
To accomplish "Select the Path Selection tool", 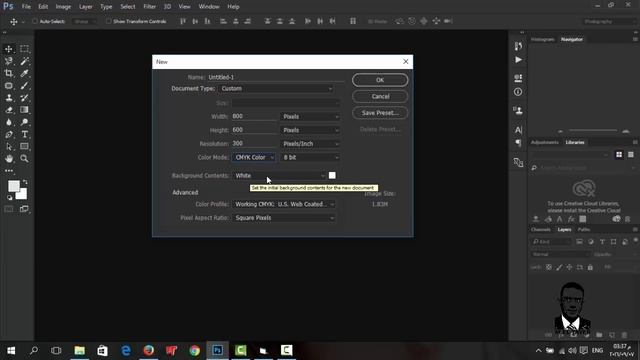I will pos(9,147).
